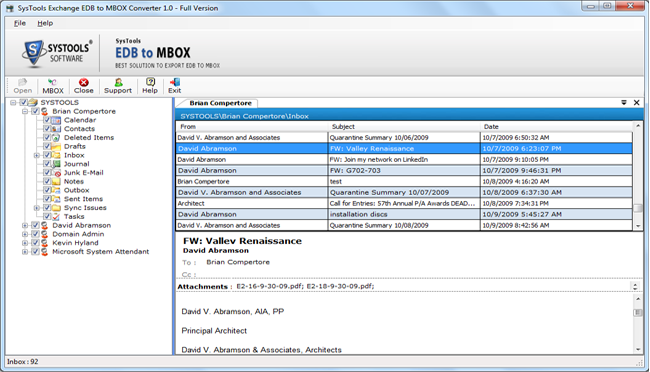This screenshot has width=650, height=372.
Task: Select the Inbox folder icon
Action: tap(56, 155)
